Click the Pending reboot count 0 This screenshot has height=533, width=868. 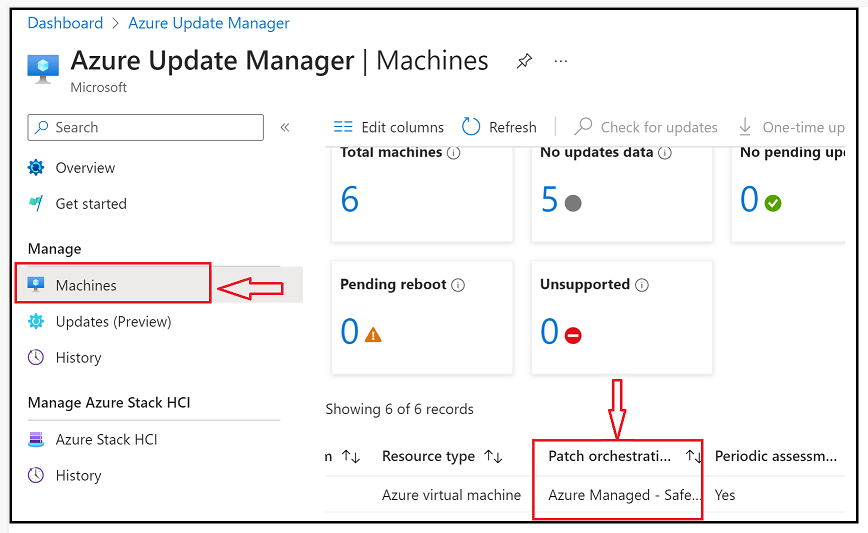point(350,332)
